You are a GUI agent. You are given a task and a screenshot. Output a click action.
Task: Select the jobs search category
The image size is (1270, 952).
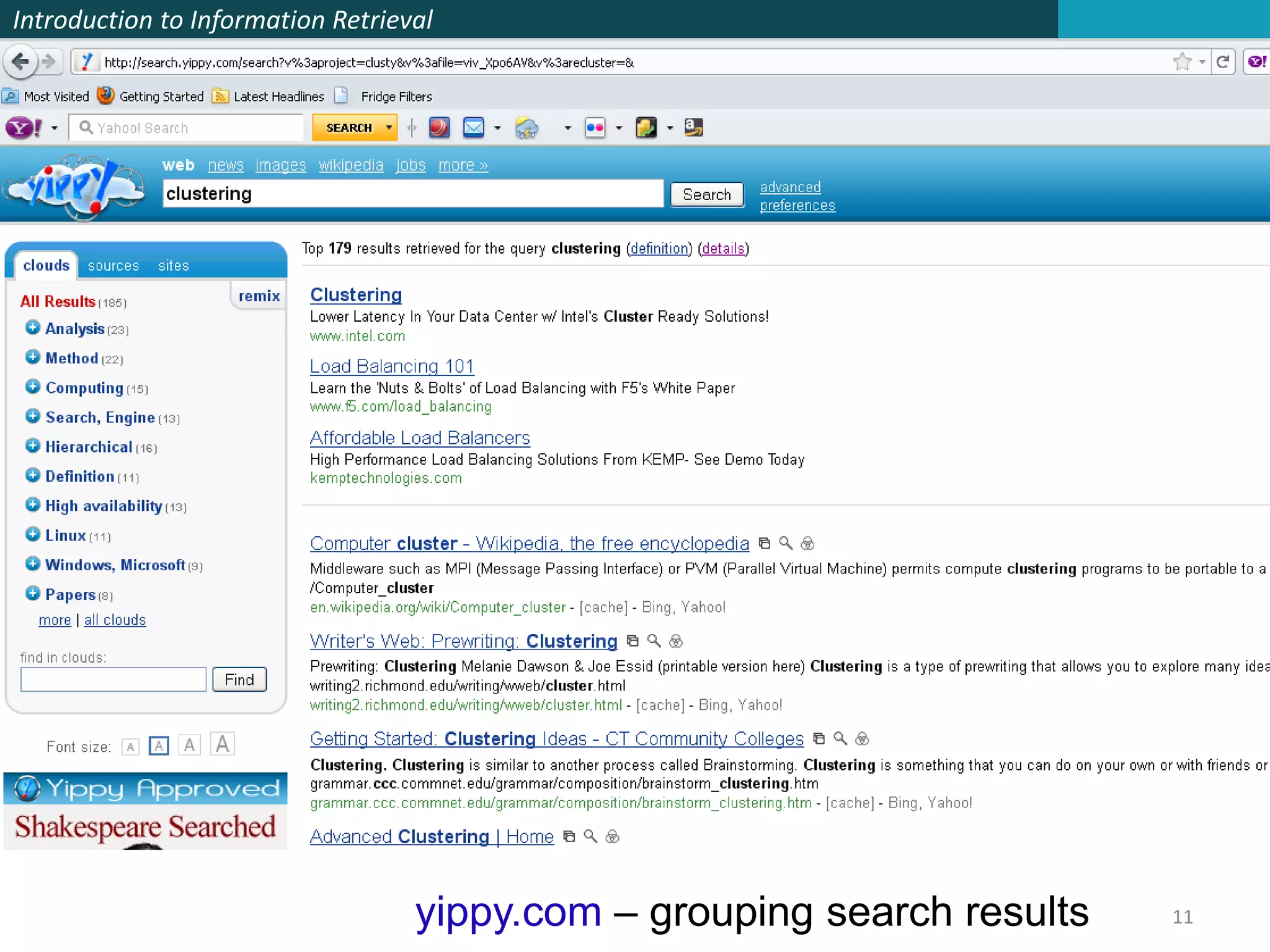pyautogui.click(x=411, y=165)
